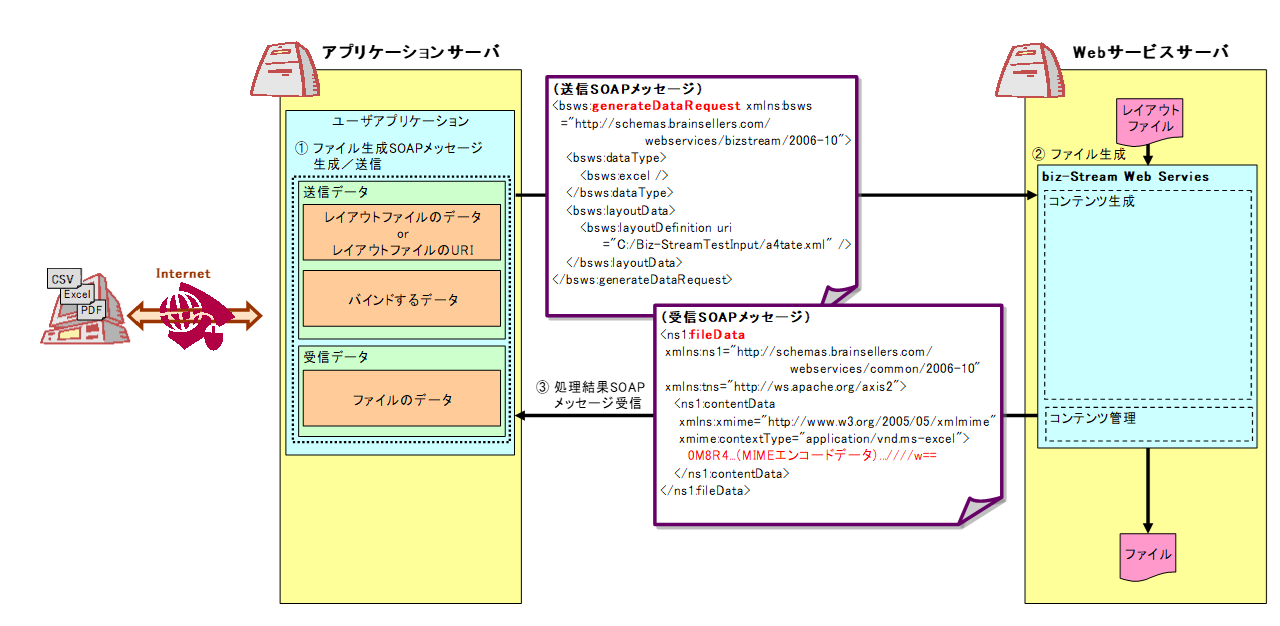Click the 受信データ group label
The width and height of the screenshot is (1280, 626).
(336, 357)
